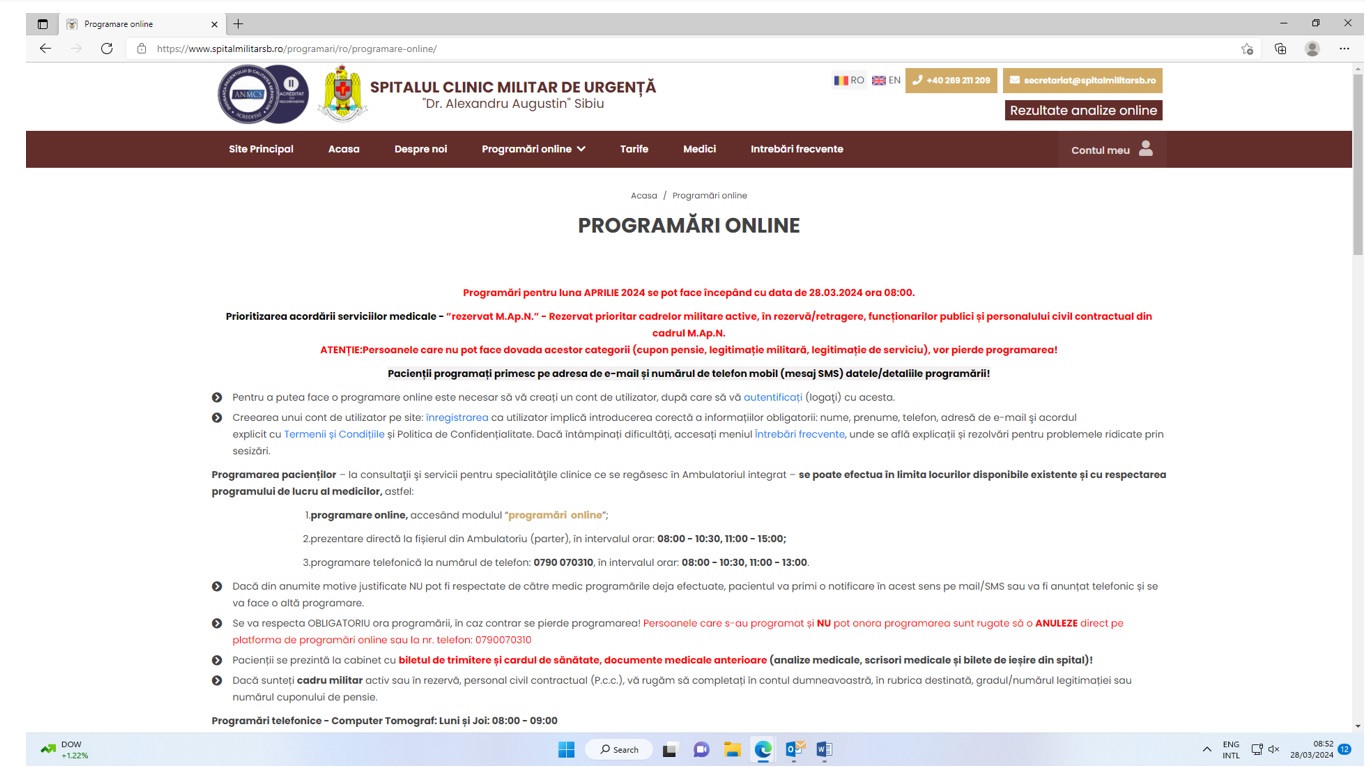Screen dimensions: 1366x767
Task: Open browser Collections icon
Action: pyautogui.click(x=1280, y=49)
